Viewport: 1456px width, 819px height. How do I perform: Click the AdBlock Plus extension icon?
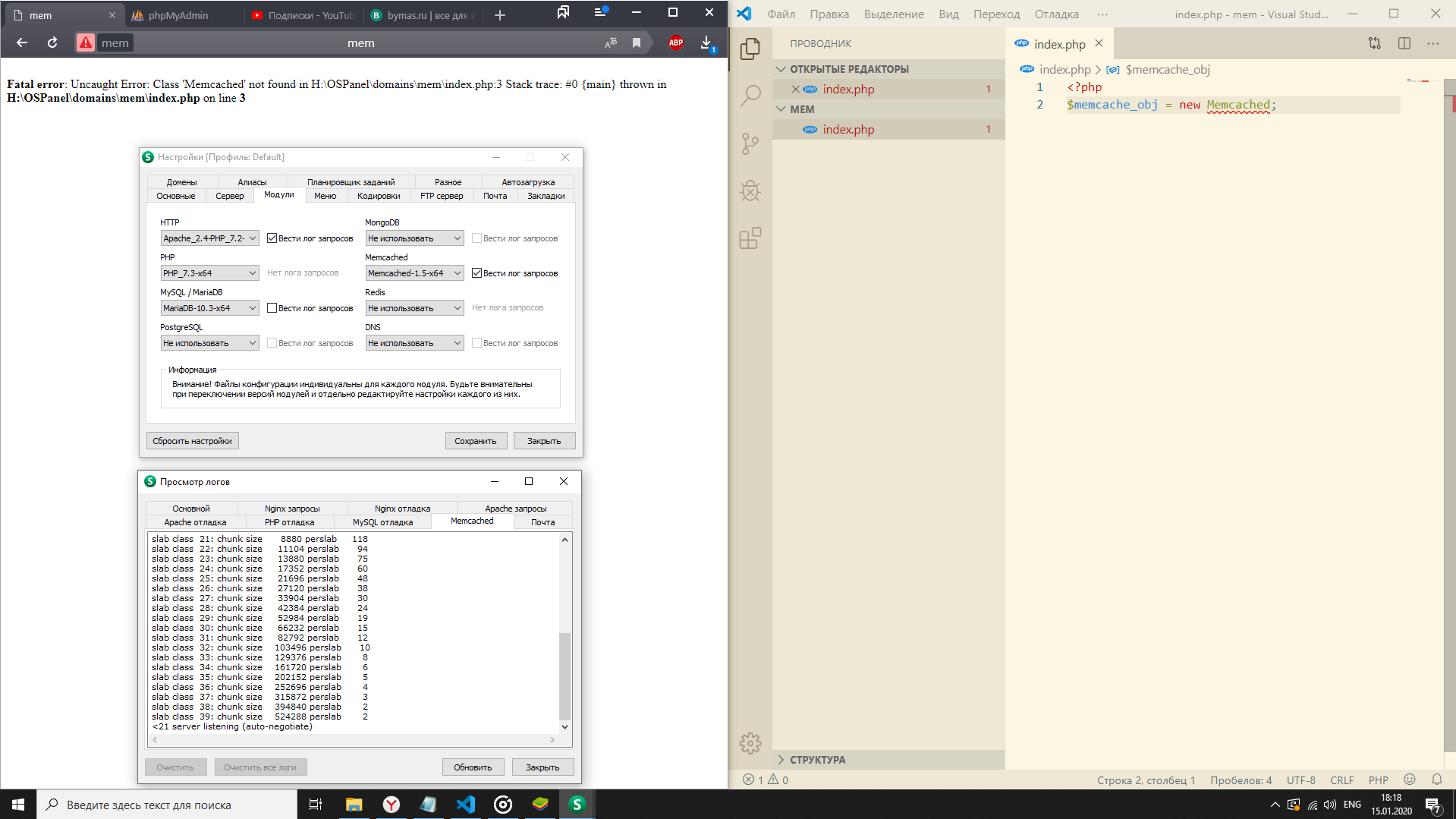point(675,43)
